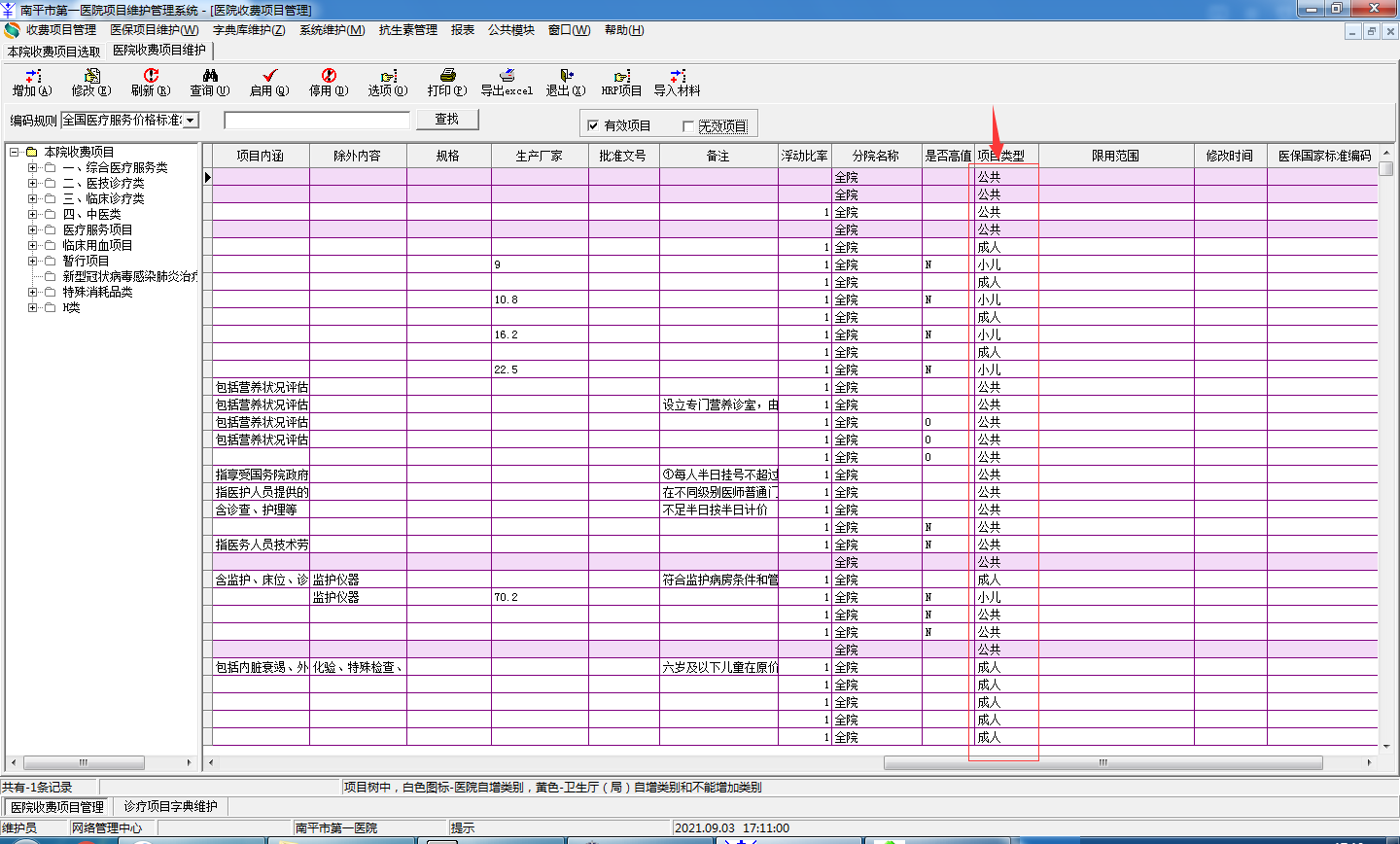Viewport: 1400px width, 844px height.
Task: Click the 修改时间 column header
Action: click(1230, 156)
